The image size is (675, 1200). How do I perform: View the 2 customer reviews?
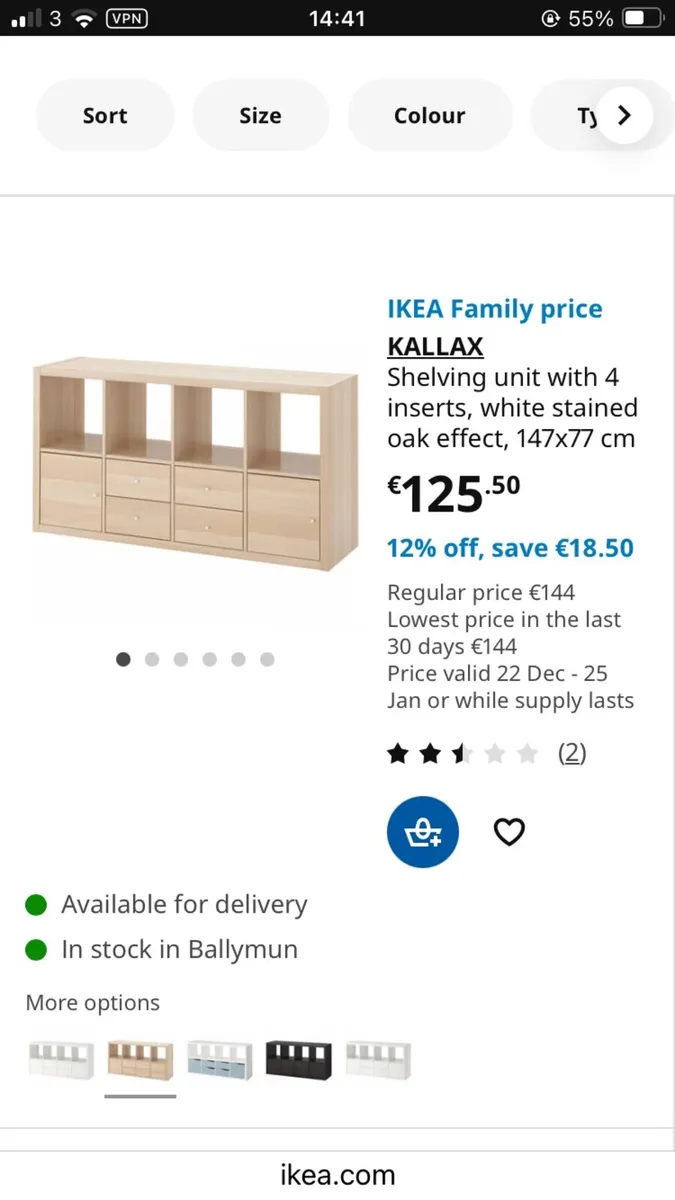click(572, 753)
